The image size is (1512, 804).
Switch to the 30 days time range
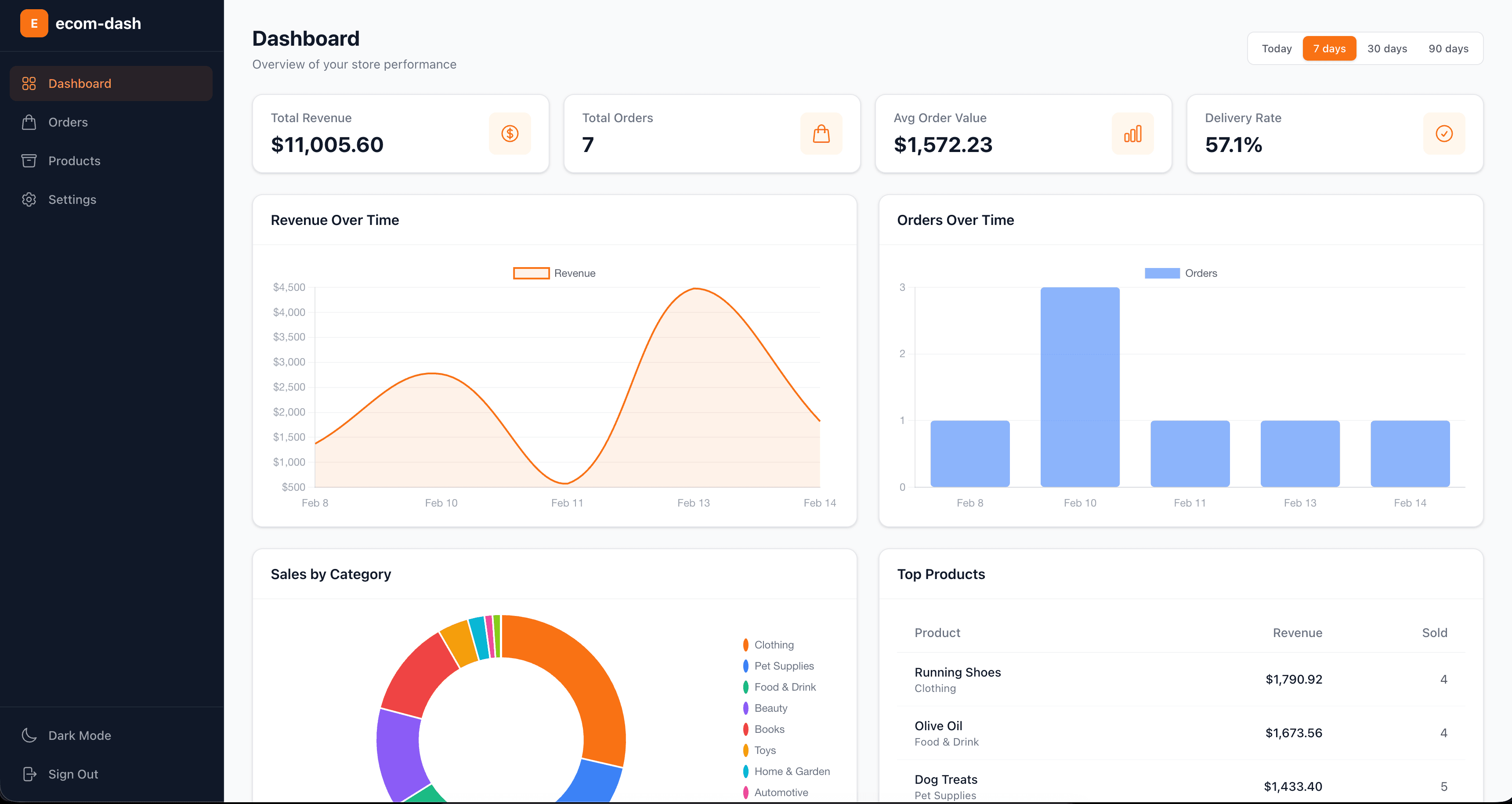1387,48
